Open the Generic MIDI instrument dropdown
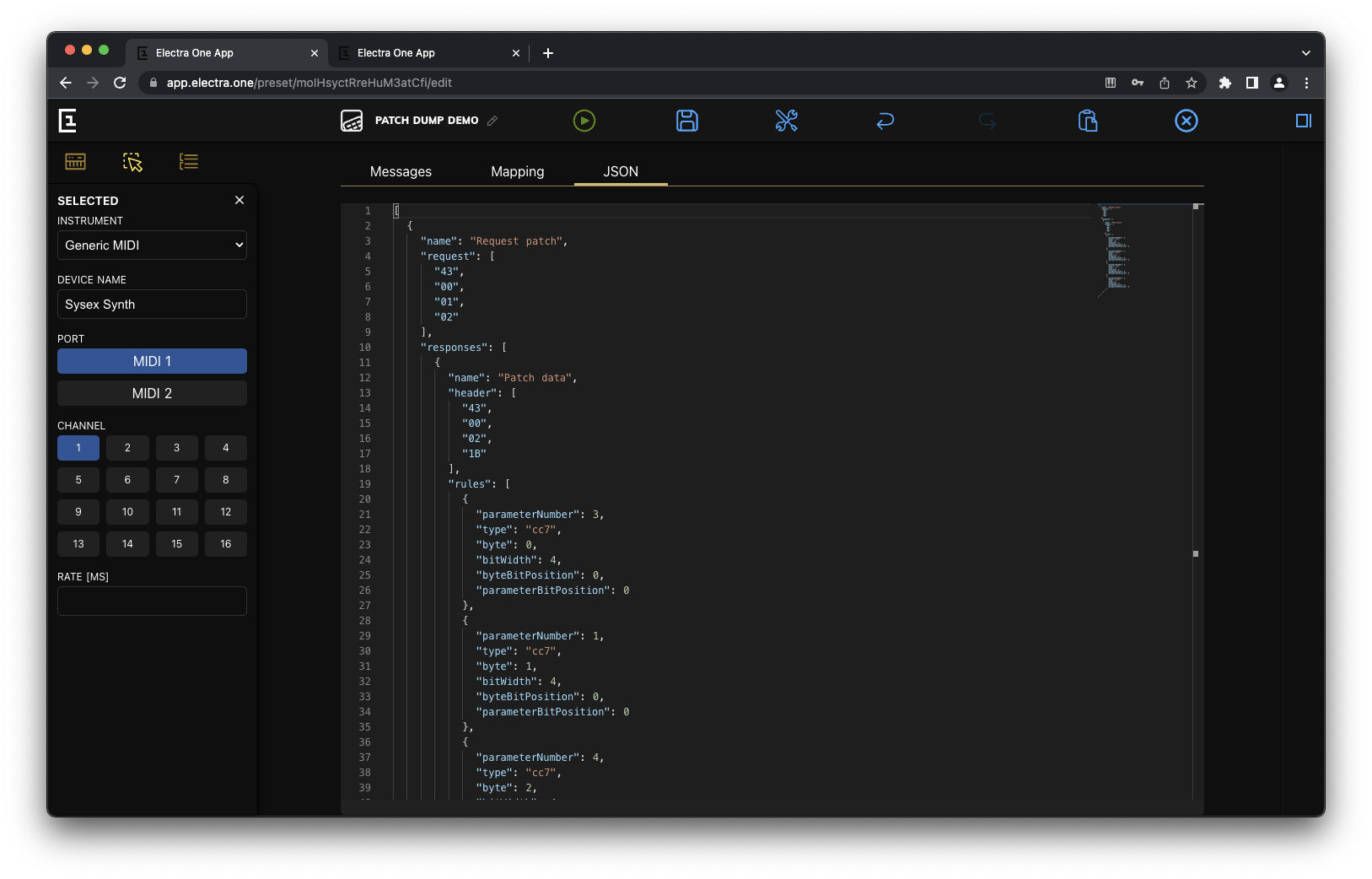Image resolution: width=1372 pixels, height=879 pixels. tap(152, 245)
